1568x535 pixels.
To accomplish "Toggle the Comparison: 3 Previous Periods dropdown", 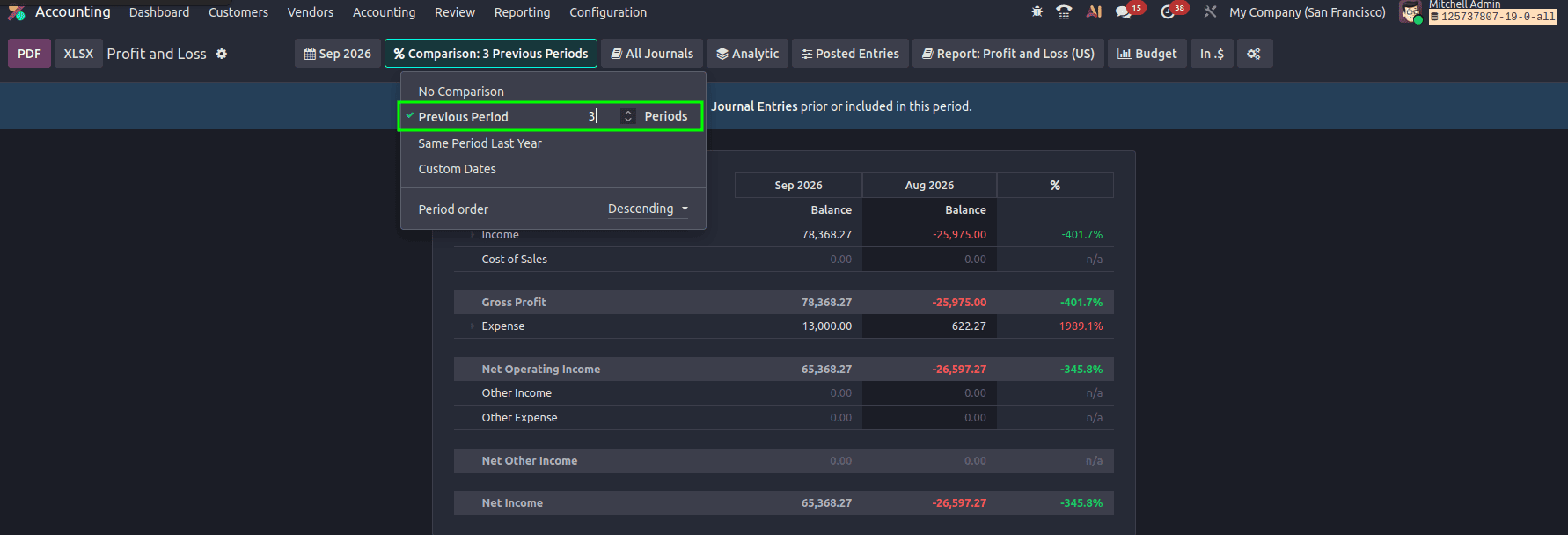I will coord(491,54).
